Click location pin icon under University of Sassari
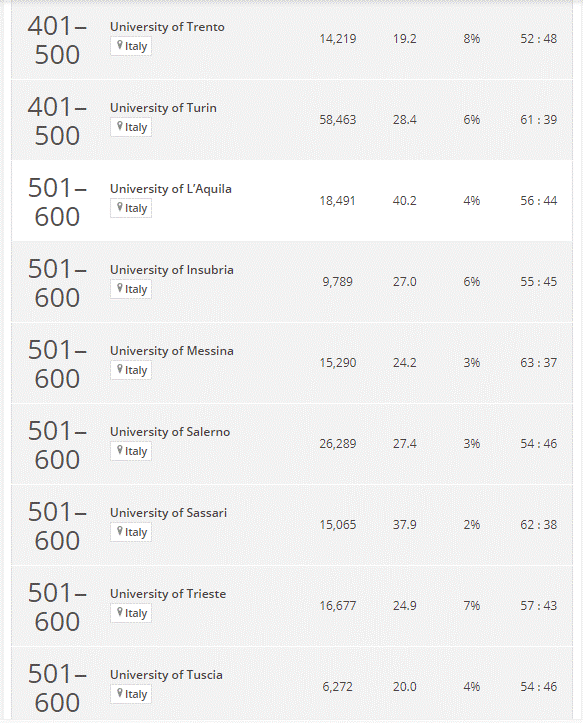Viewport: 583px width, 723px height. tap(120, 531)
